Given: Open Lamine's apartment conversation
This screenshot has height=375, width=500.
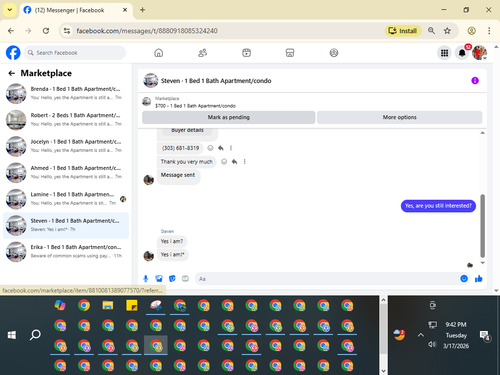Looking at the screenshot, I should pos(66,199).
